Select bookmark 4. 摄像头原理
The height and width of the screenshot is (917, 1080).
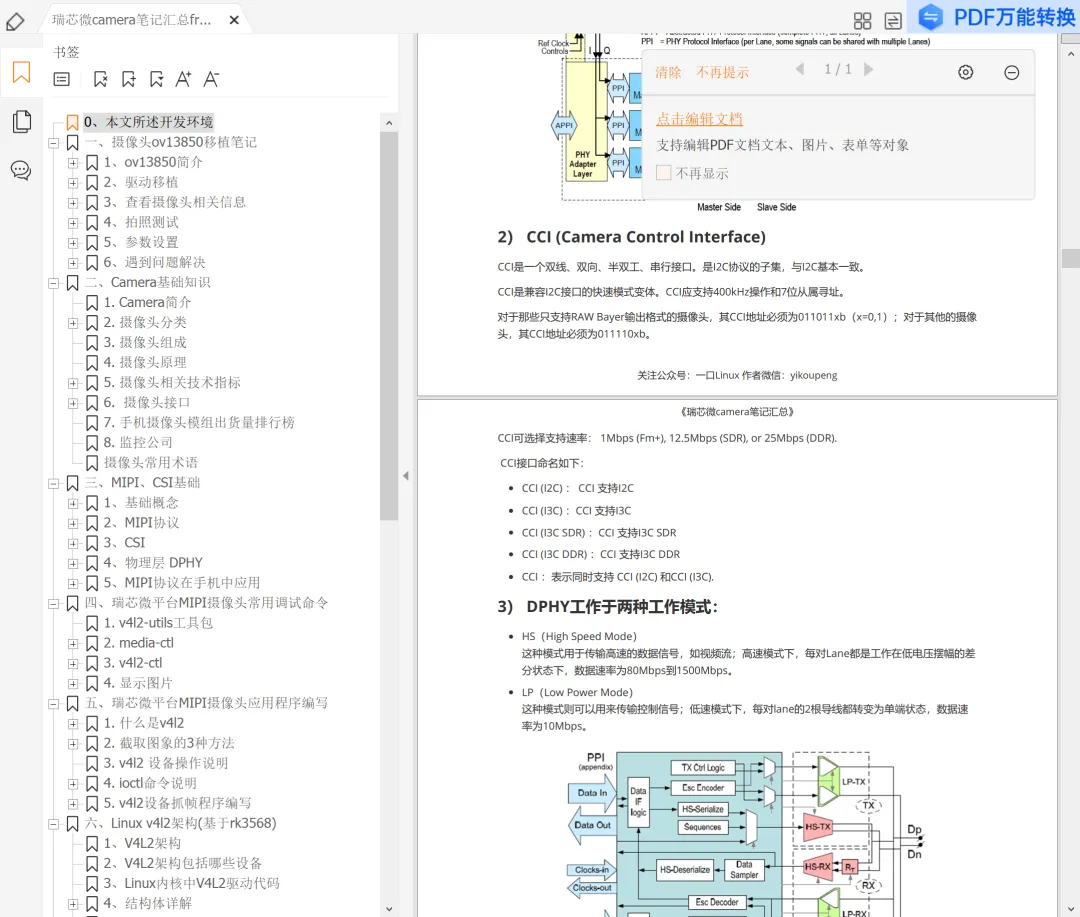(145, 362)
